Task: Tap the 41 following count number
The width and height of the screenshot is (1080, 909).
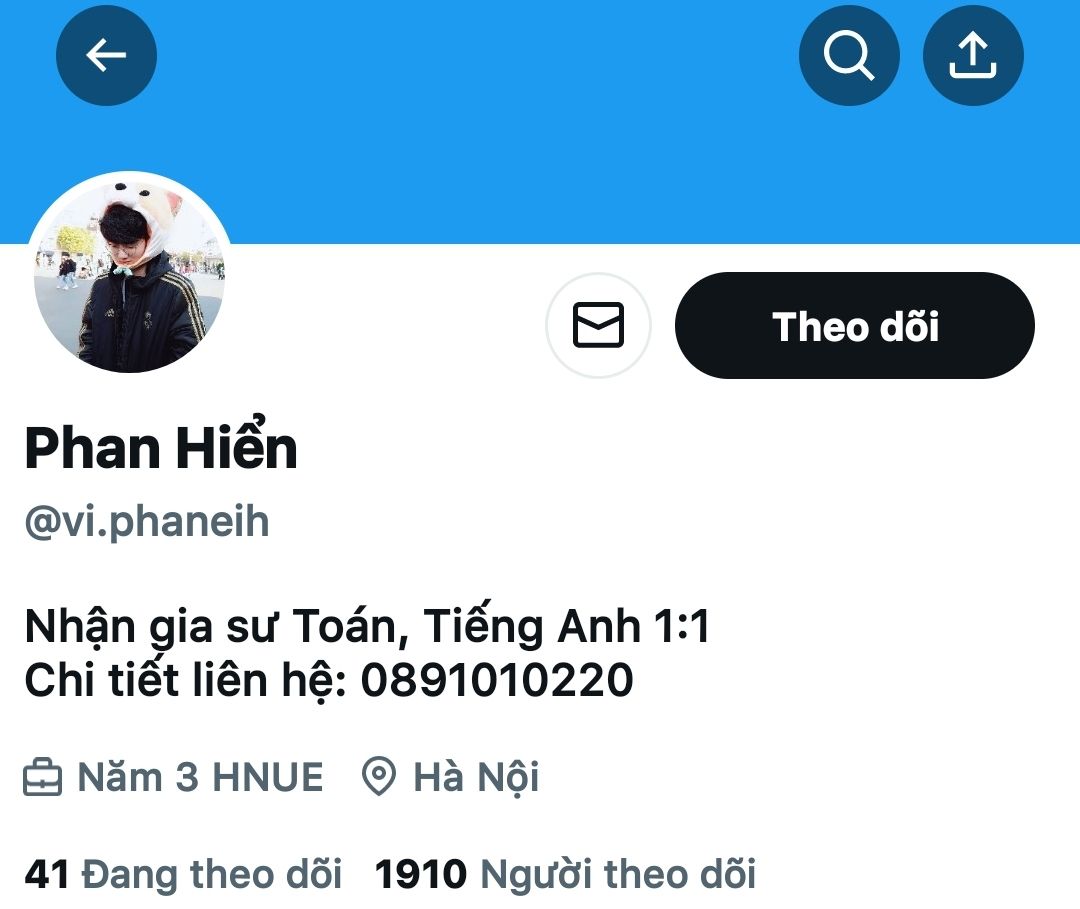Action: [46, 874]
